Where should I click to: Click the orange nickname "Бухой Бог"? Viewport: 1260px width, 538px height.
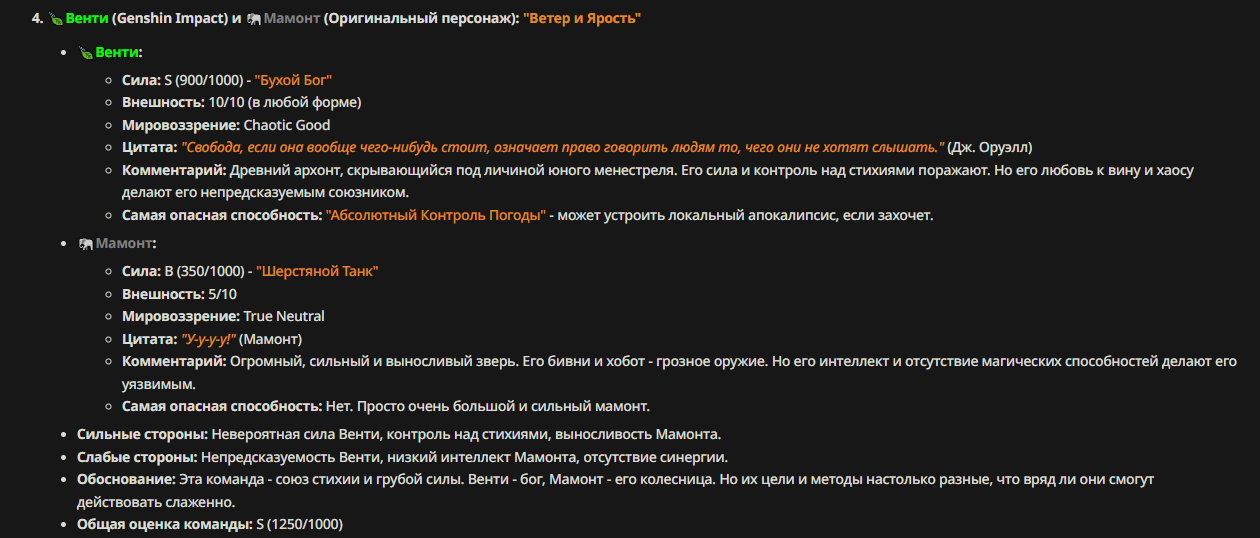pos(293,80)
